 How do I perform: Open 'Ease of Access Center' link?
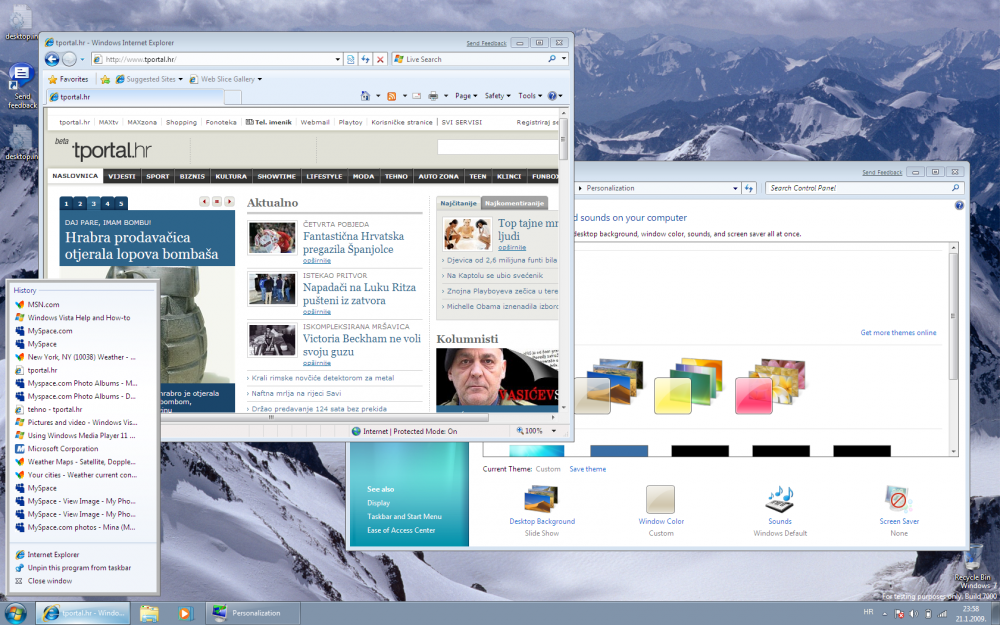(401, 530)
